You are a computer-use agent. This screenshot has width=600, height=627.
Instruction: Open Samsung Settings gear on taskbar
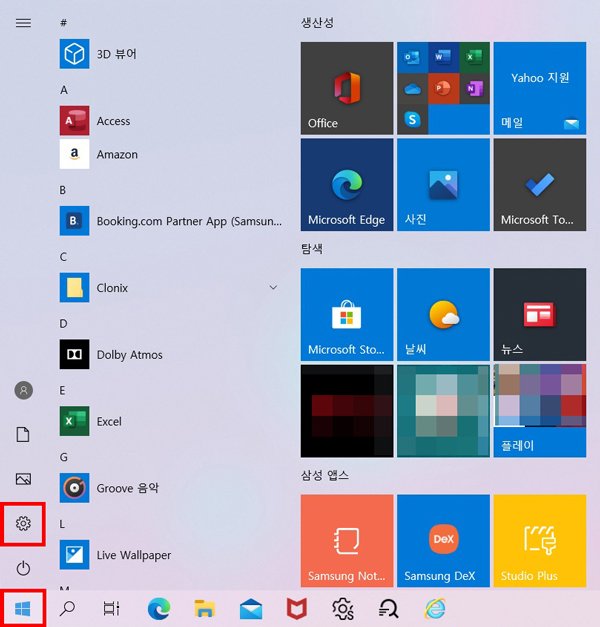[343, 609]
